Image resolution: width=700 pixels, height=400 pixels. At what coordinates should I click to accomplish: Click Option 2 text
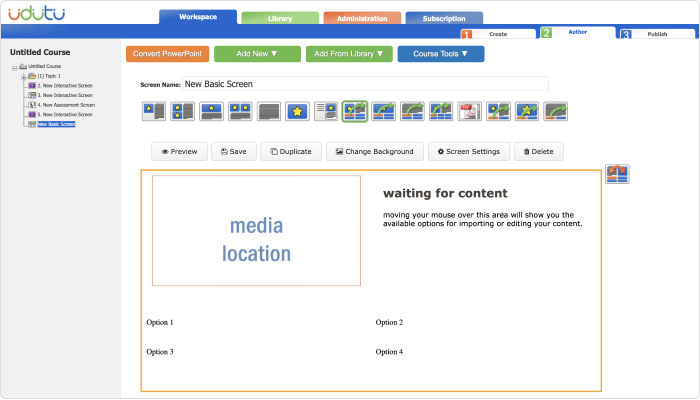click(389, 322)
